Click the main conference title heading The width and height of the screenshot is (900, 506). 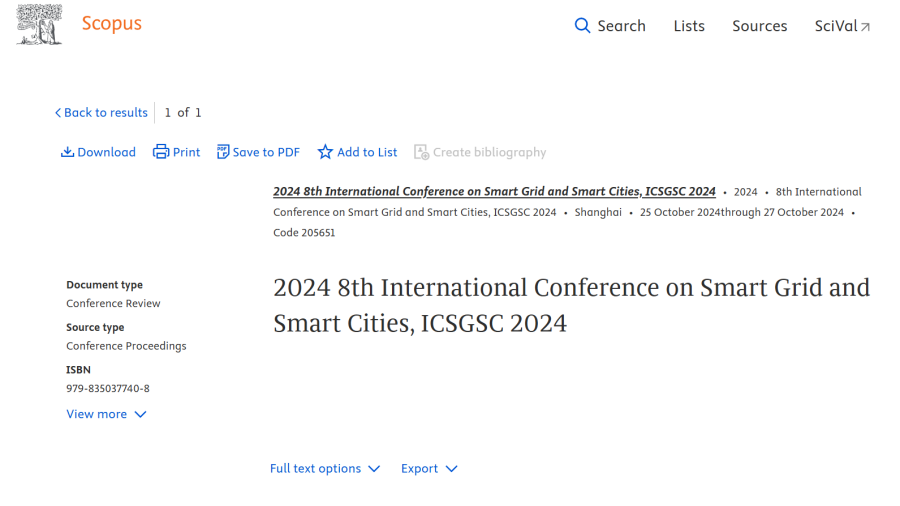571,305
